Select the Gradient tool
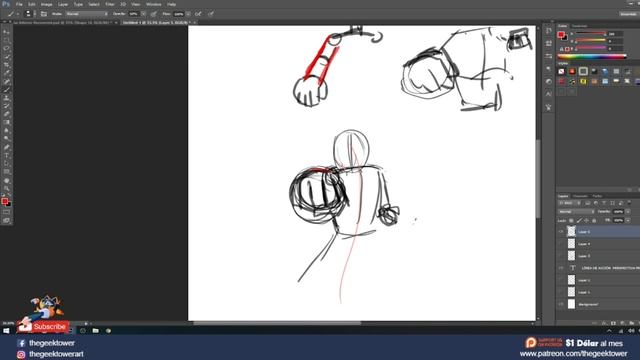The height and width of the screenshot is (360, 640). (x=6, y=122)
